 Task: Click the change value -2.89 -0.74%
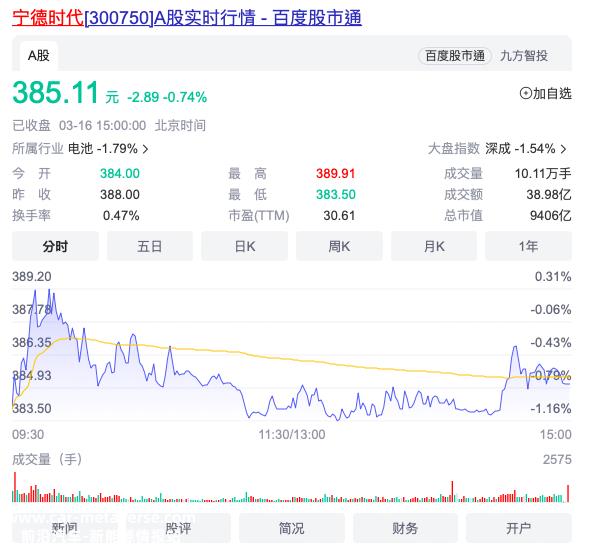click(x=167, y=97)
